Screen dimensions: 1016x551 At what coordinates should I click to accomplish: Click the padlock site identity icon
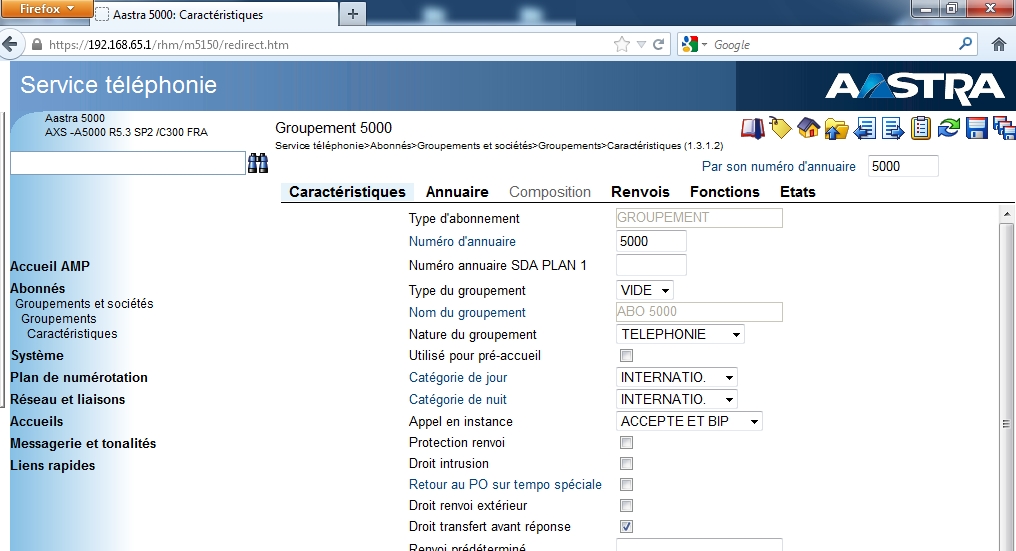pyautogui.click(x=37, y=45)
